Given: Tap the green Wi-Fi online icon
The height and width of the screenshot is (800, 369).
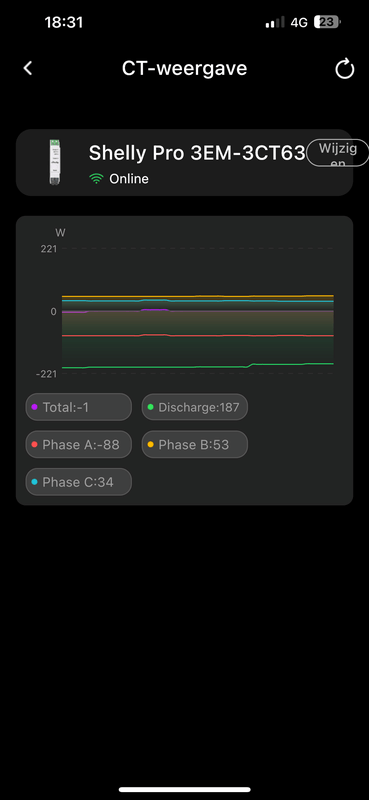Looking at the screenshot, I should tap(96, 179).
